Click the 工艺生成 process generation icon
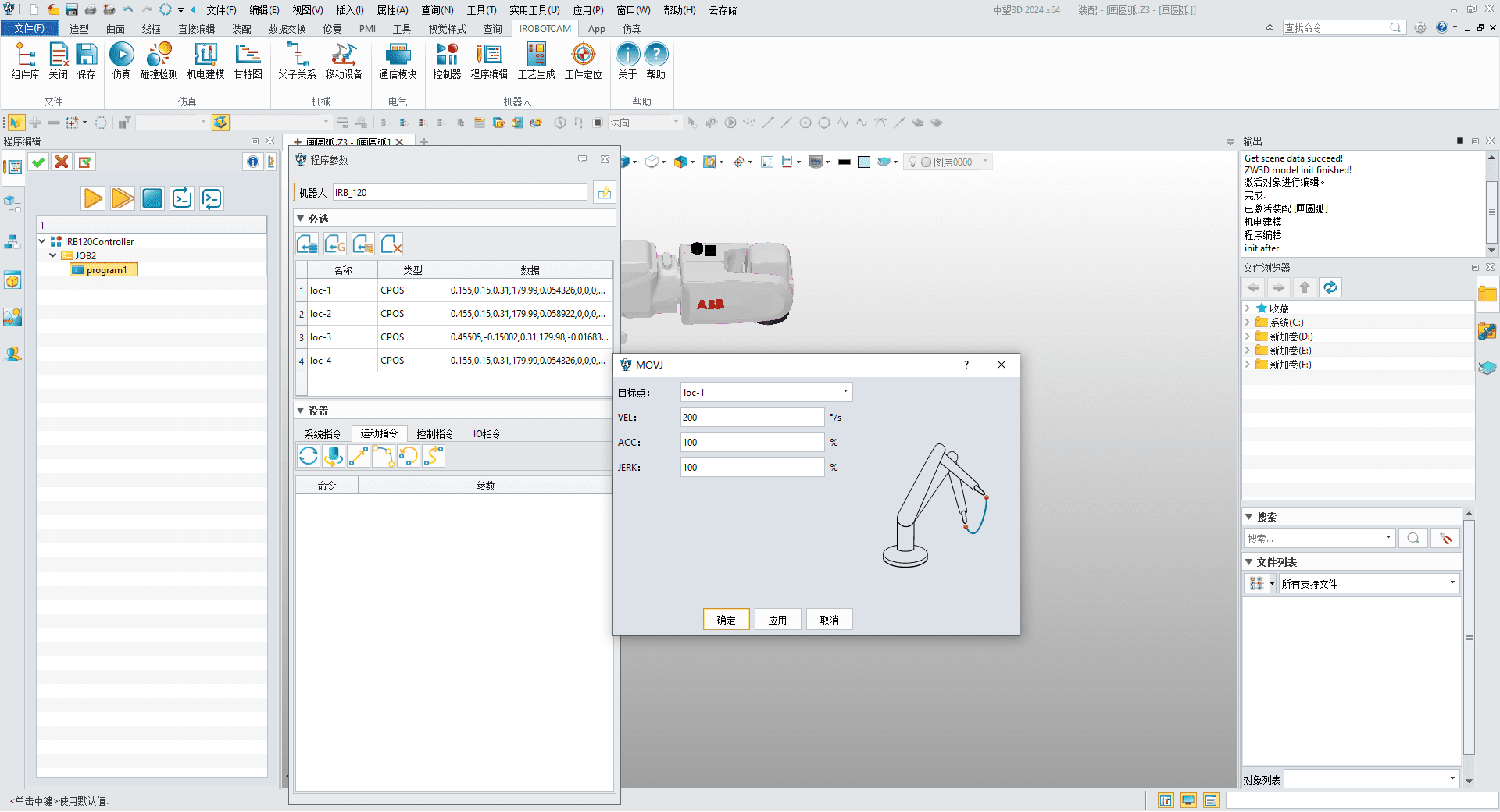 (x=536, y=61)
